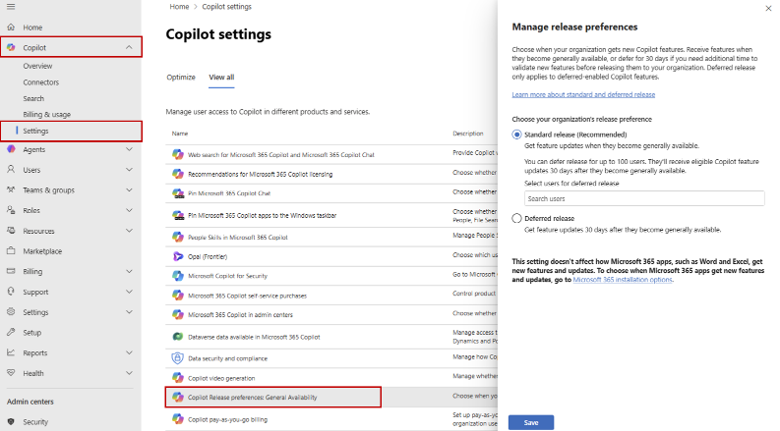Click the Security shield icon
Viewport: 780px width, 431px height.
pyautogui.click(x=11, y=422)
